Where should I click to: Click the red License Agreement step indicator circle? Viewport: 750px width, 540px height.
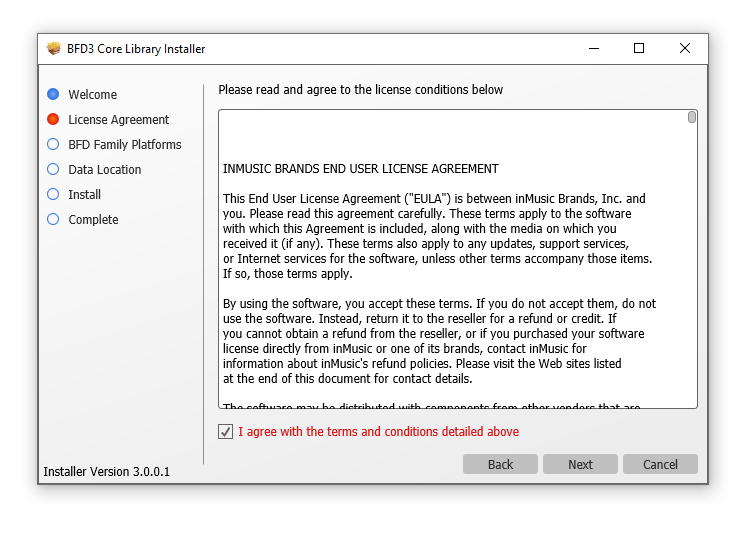[53, 119]
